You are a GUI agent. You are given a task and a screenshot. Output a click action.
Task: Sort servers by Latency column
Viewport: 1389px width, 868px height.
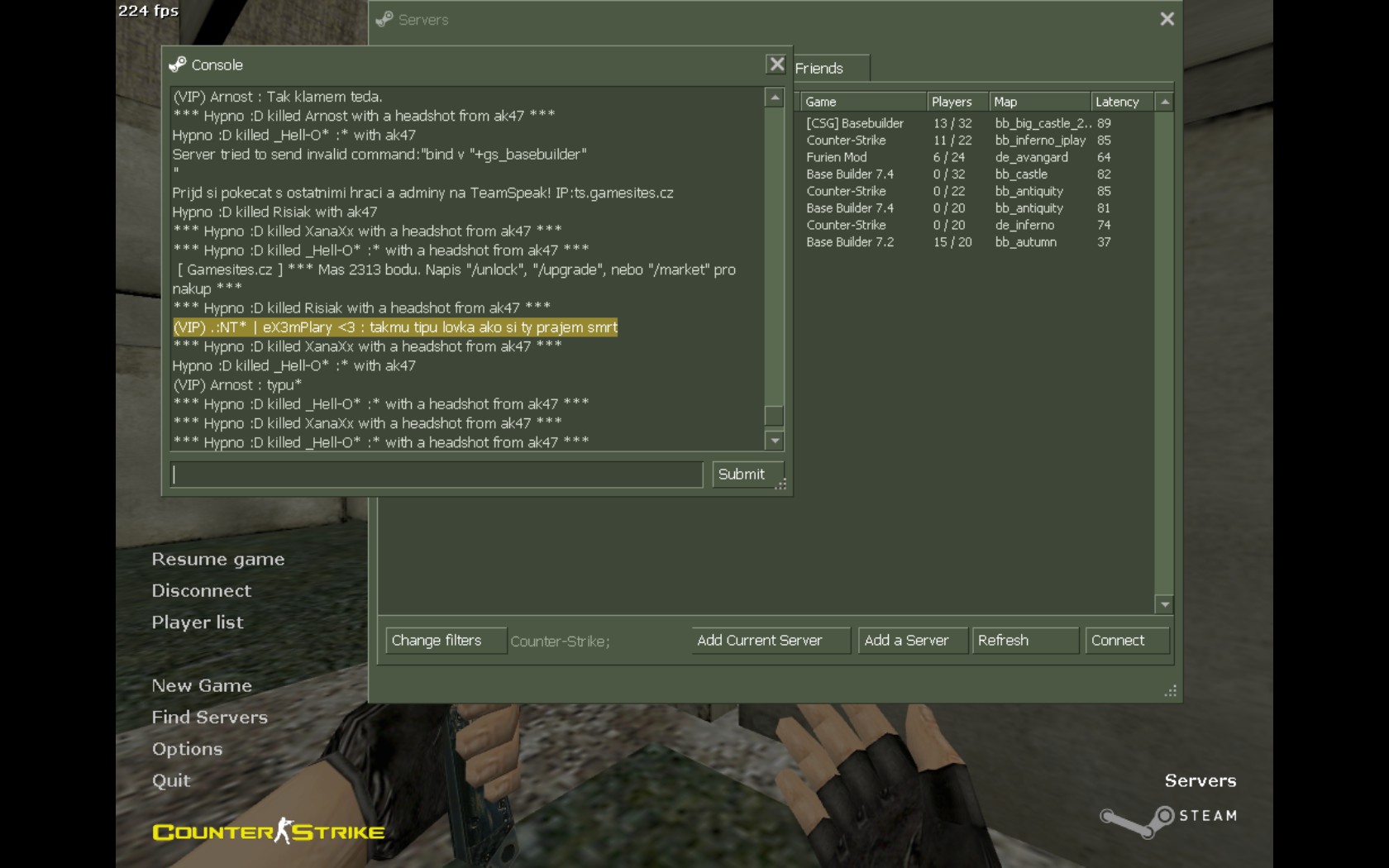pyautogui.click(x=1122, y=102)
